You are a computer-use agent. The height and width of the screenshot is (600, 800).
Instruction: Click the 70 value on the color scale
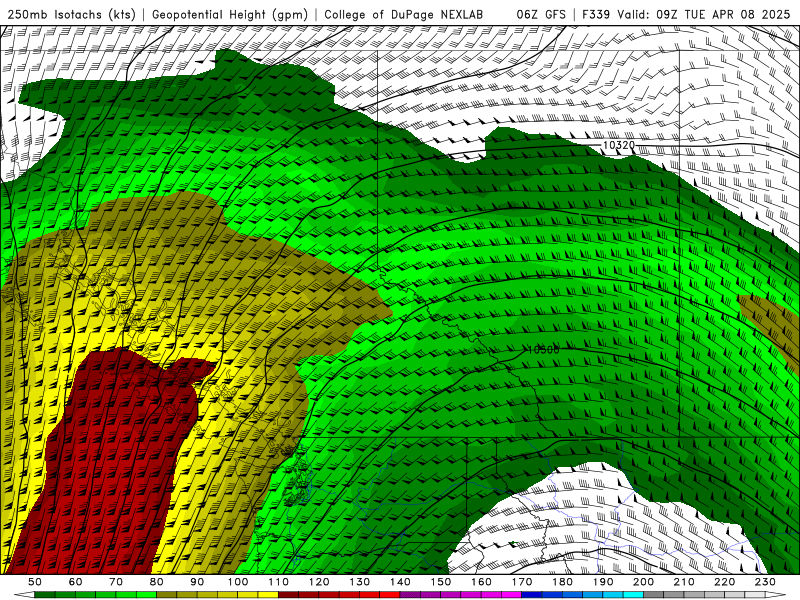[x=116, y=582]
